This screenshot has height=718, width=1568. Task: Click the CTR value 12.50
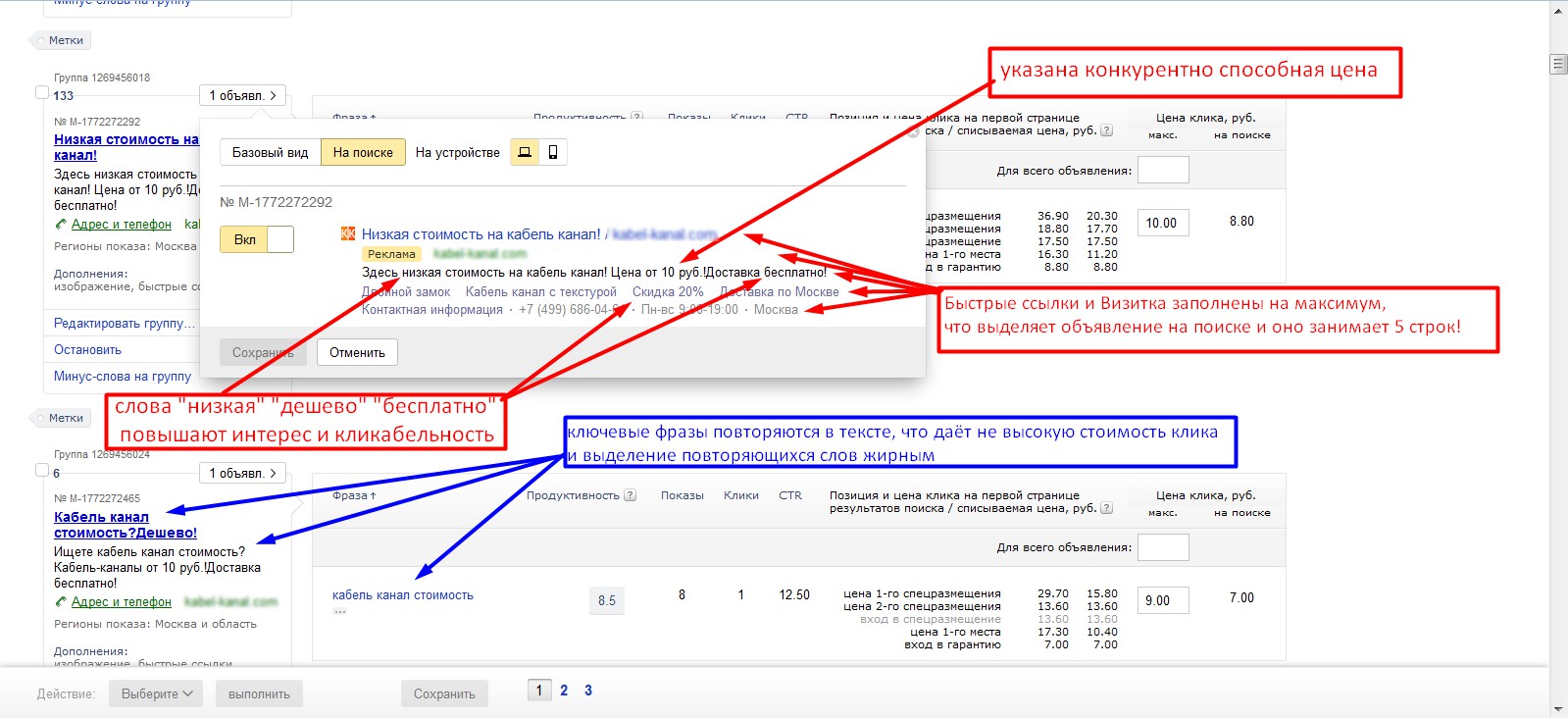click(794, 595)
